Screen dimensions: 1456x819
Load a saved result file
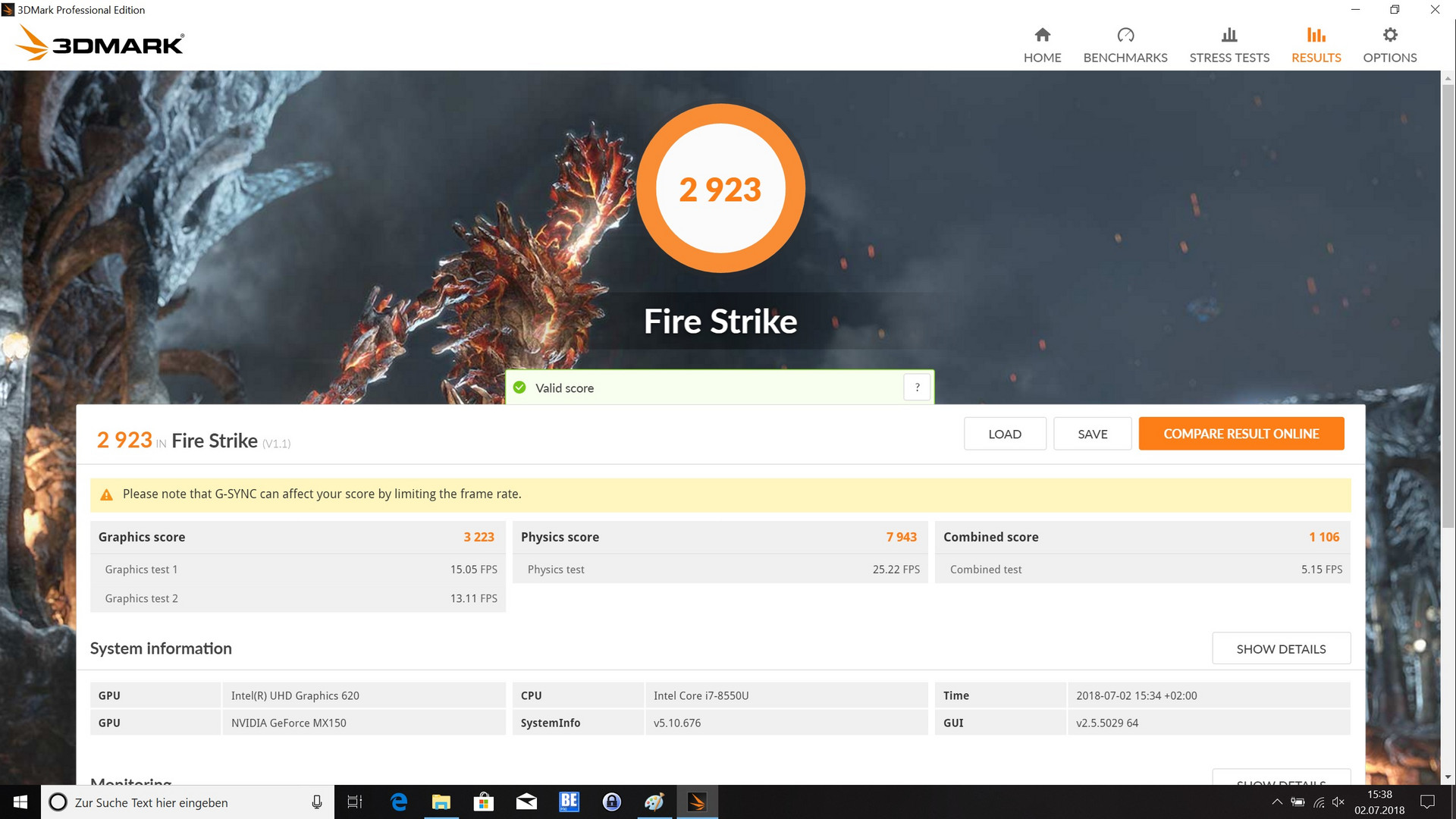[1004, 434]
